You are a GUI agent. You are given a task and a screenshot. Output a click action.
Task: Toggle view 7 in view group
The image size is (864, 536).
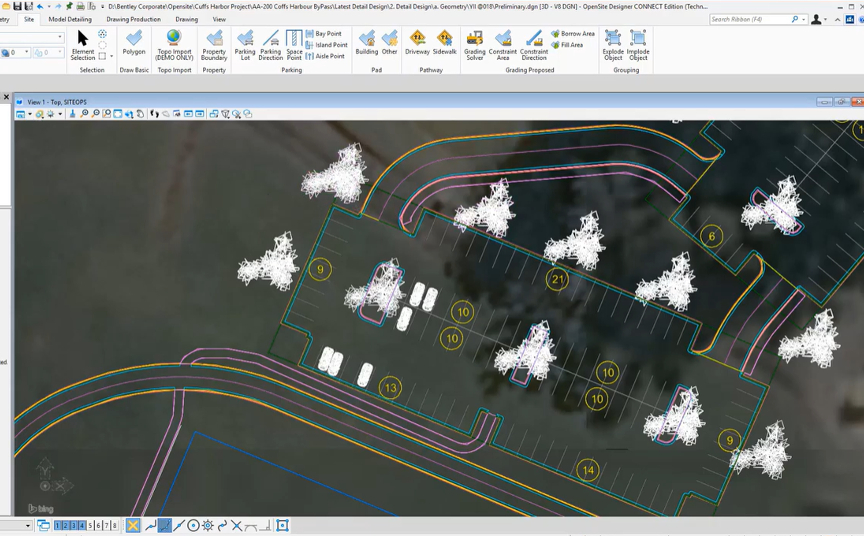(106, 526)
